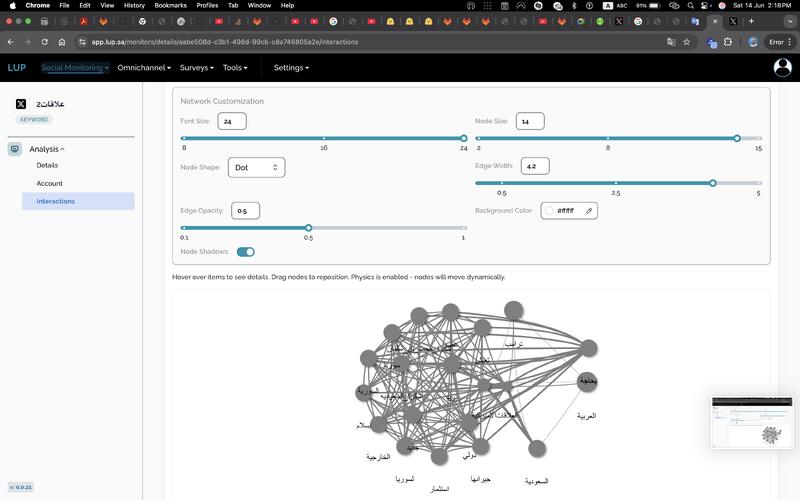This screenshot has width=800, height=500.
Task: Click the blue chat extension icon
Action: pos(712,43)
